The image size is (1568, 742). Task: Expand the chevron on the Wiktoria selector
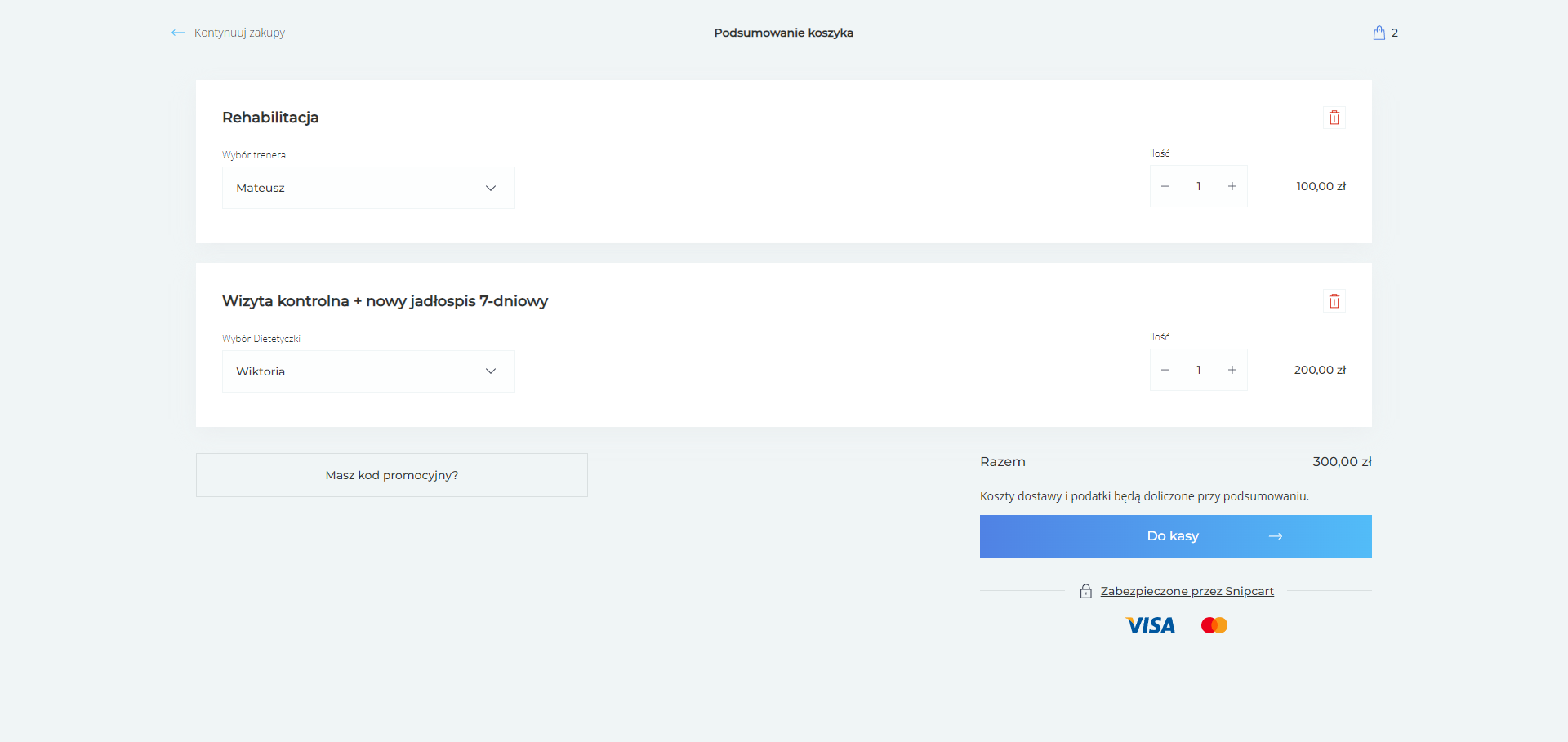click(491, 371)
